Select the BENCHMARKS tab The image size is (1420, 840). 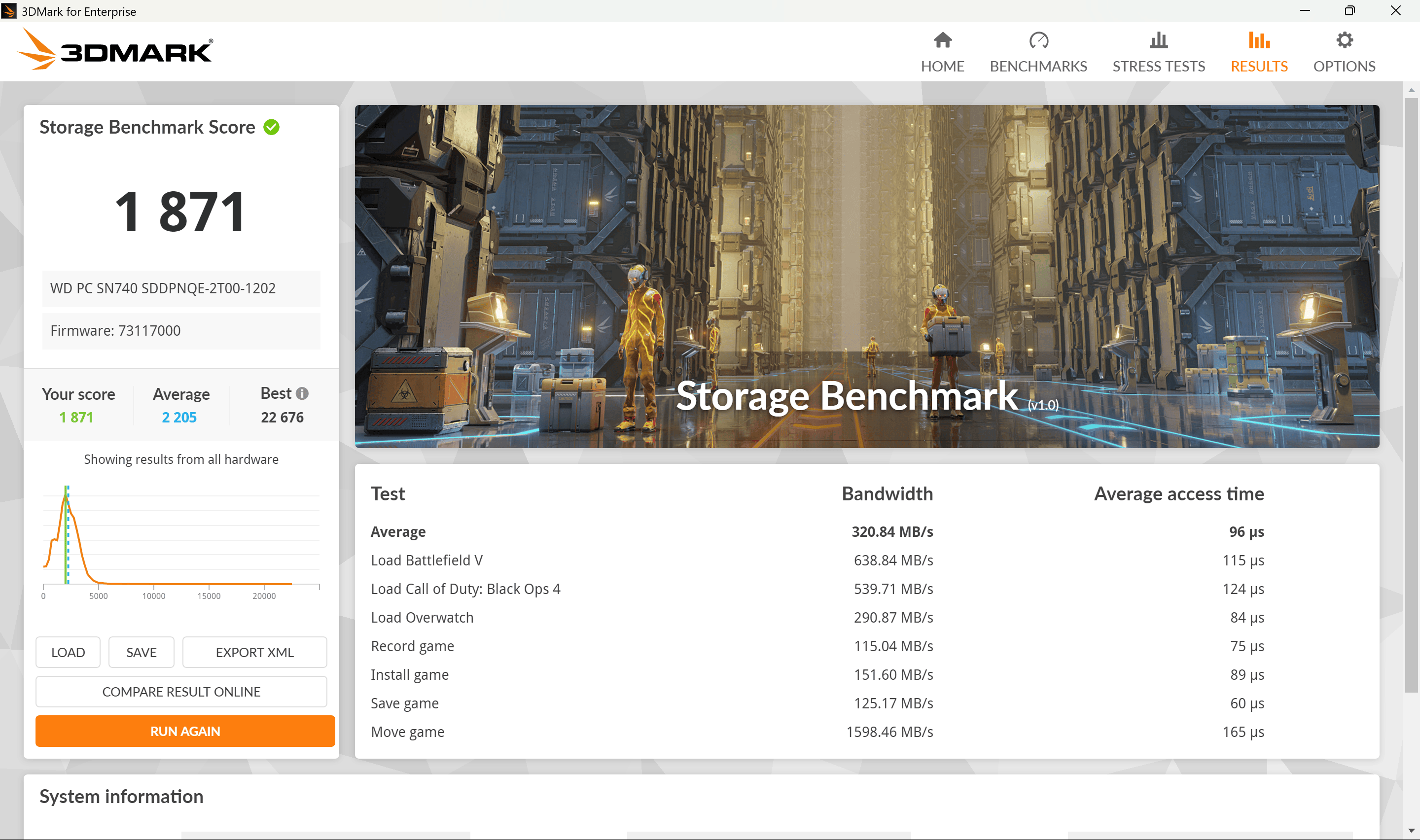click(x=1038, y=52)
